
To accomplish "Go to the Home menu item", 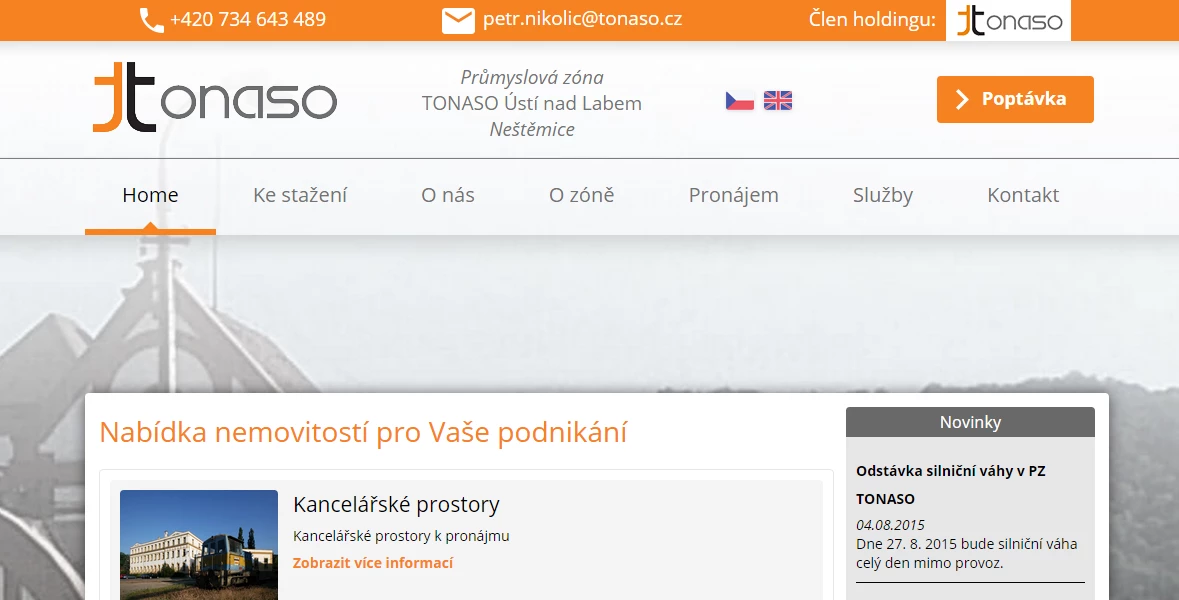I will click(x=150, y=195).
